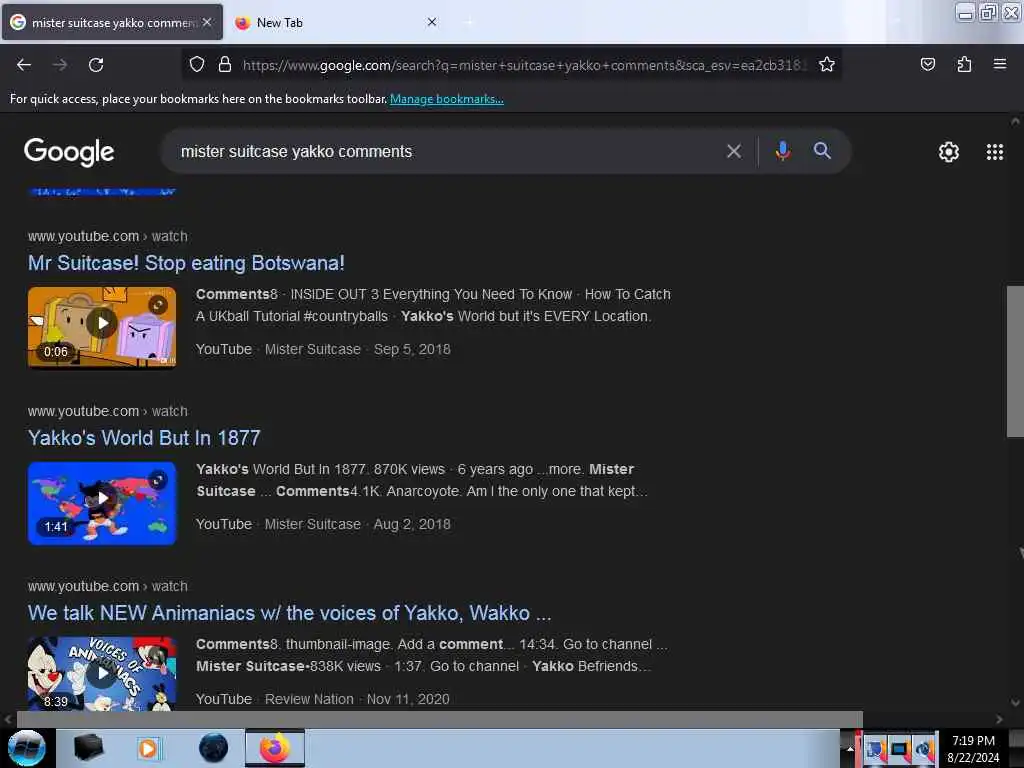Expand preview on Botswana thumbnail
The width and height of the screenshot is (1024, 768).
[x=158, y=305]
